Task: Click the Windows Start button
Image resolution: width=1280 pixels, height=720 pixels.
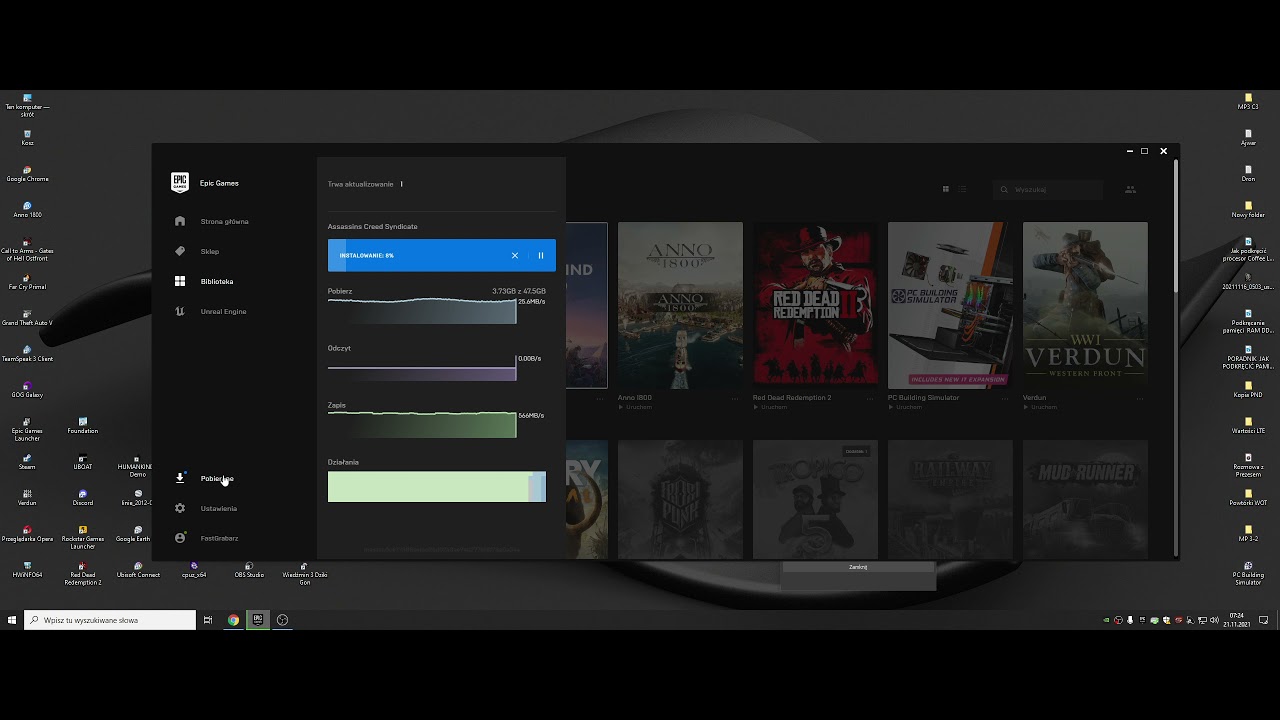Action: coord(12,620)
